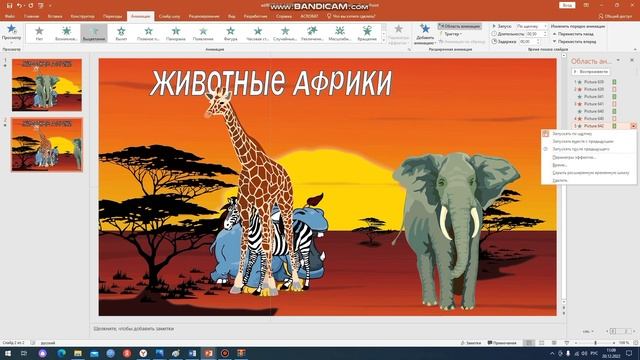
Task: Click the Redo icon in title bar
Action: (x=31, y=6)
